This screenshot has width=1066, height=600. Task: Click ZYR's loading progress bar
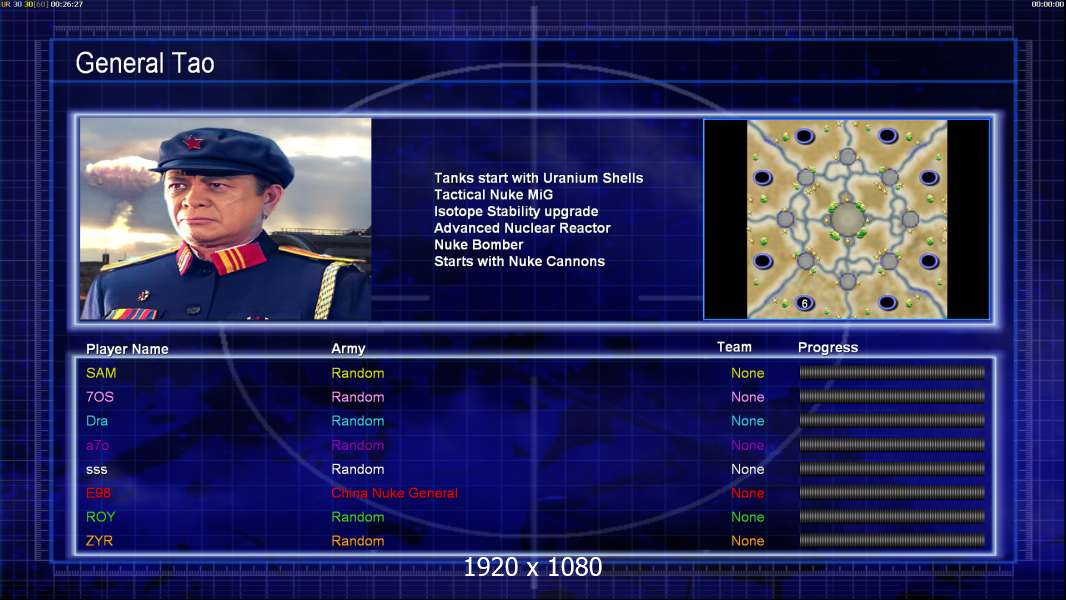click(892, 541)
